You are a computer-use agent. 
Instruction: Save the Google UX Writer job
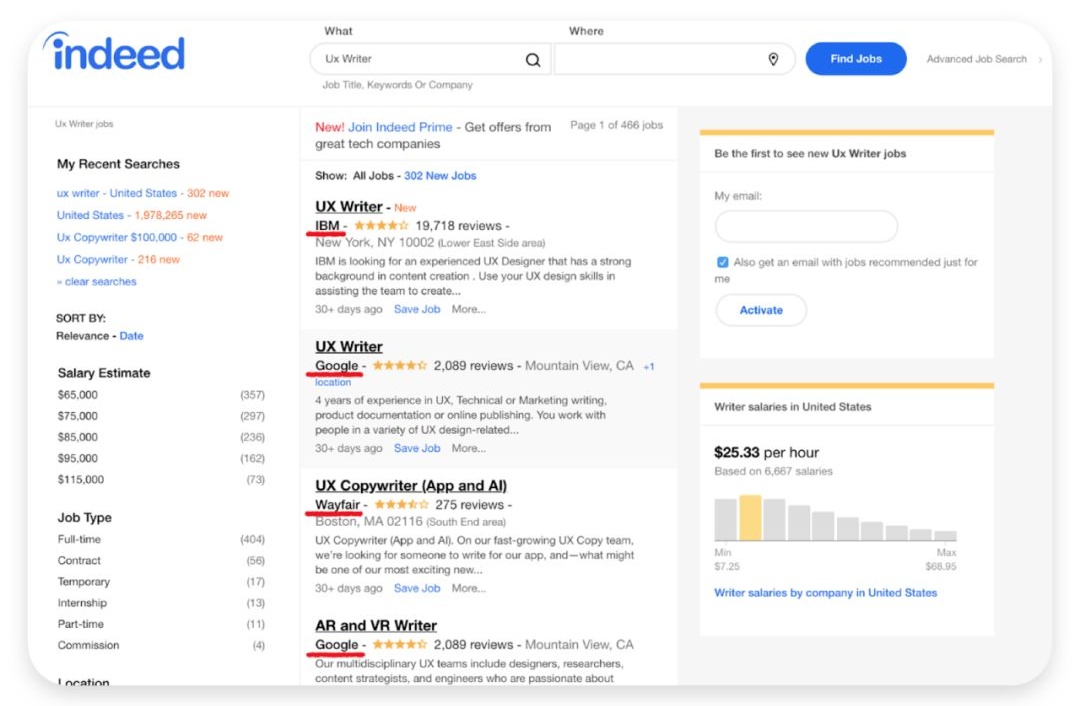click(x=417, y=448)
